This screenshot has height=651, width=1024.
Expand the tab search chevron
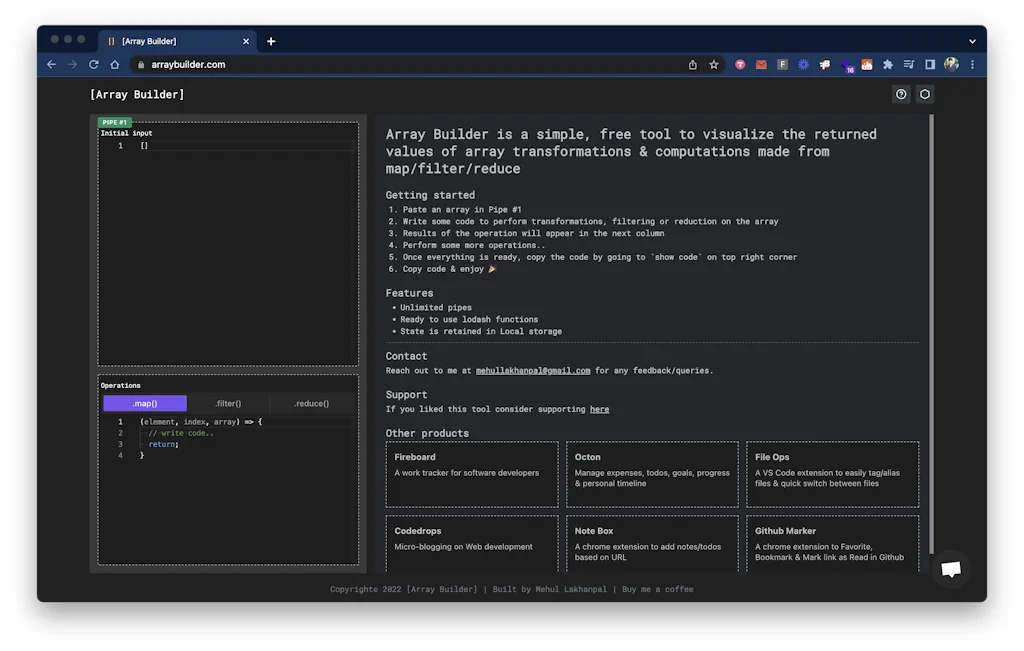point(972,41)
